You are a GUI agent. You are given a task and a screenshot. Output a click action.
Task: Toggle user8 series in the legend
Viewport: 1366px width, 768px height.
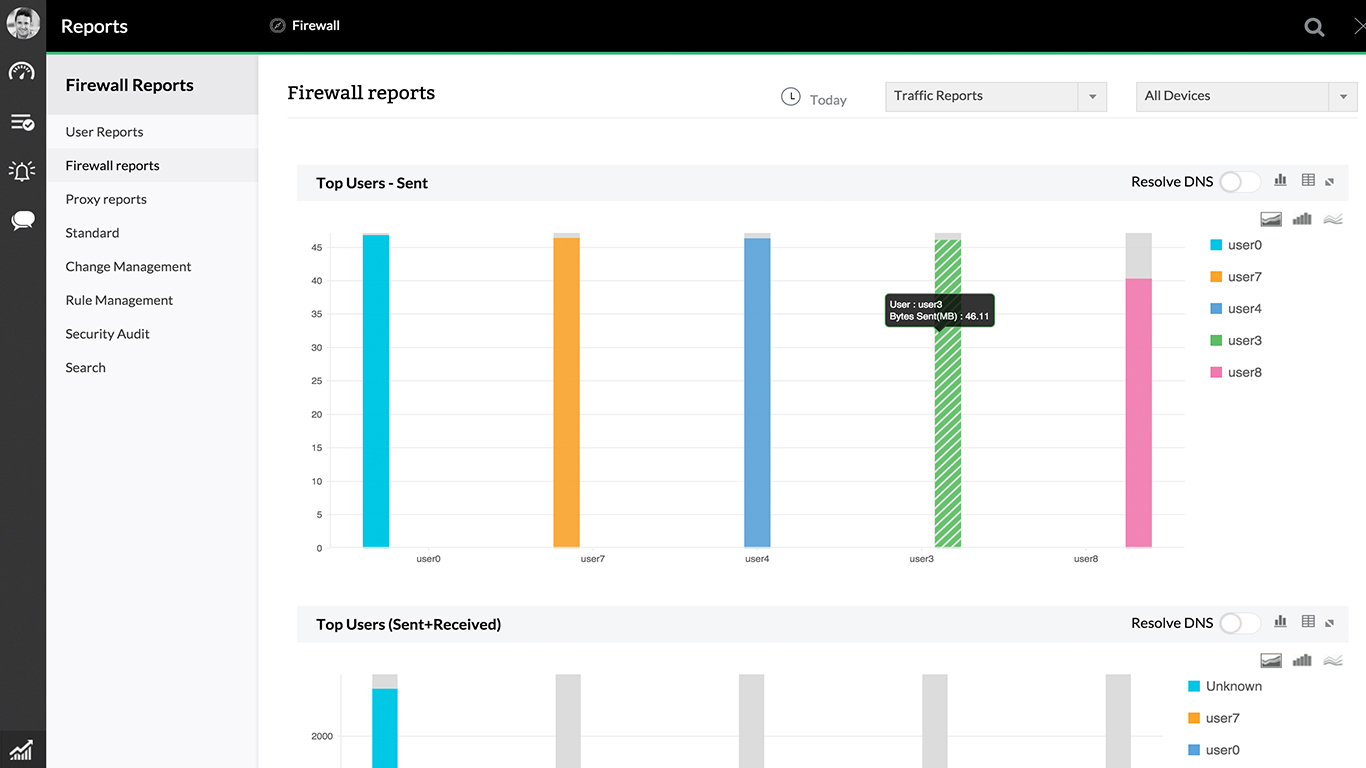pos(1236,372)
